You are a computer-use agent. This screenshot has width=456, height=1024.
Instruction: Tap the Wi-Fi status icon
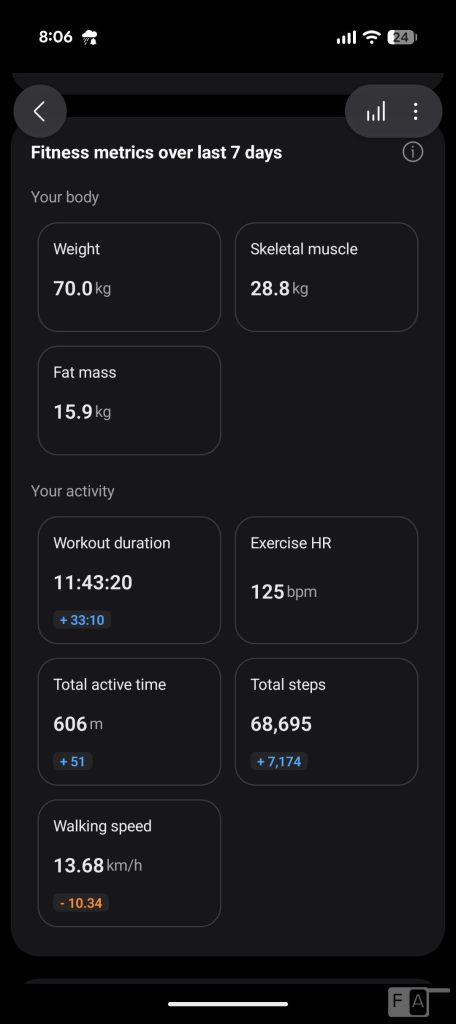(372, 37)
